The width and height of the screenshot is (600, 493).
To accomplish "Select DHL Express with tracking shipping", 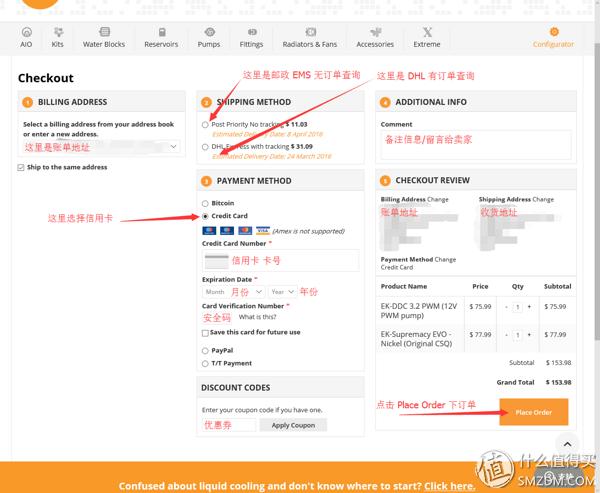I will tap(205, 147).
